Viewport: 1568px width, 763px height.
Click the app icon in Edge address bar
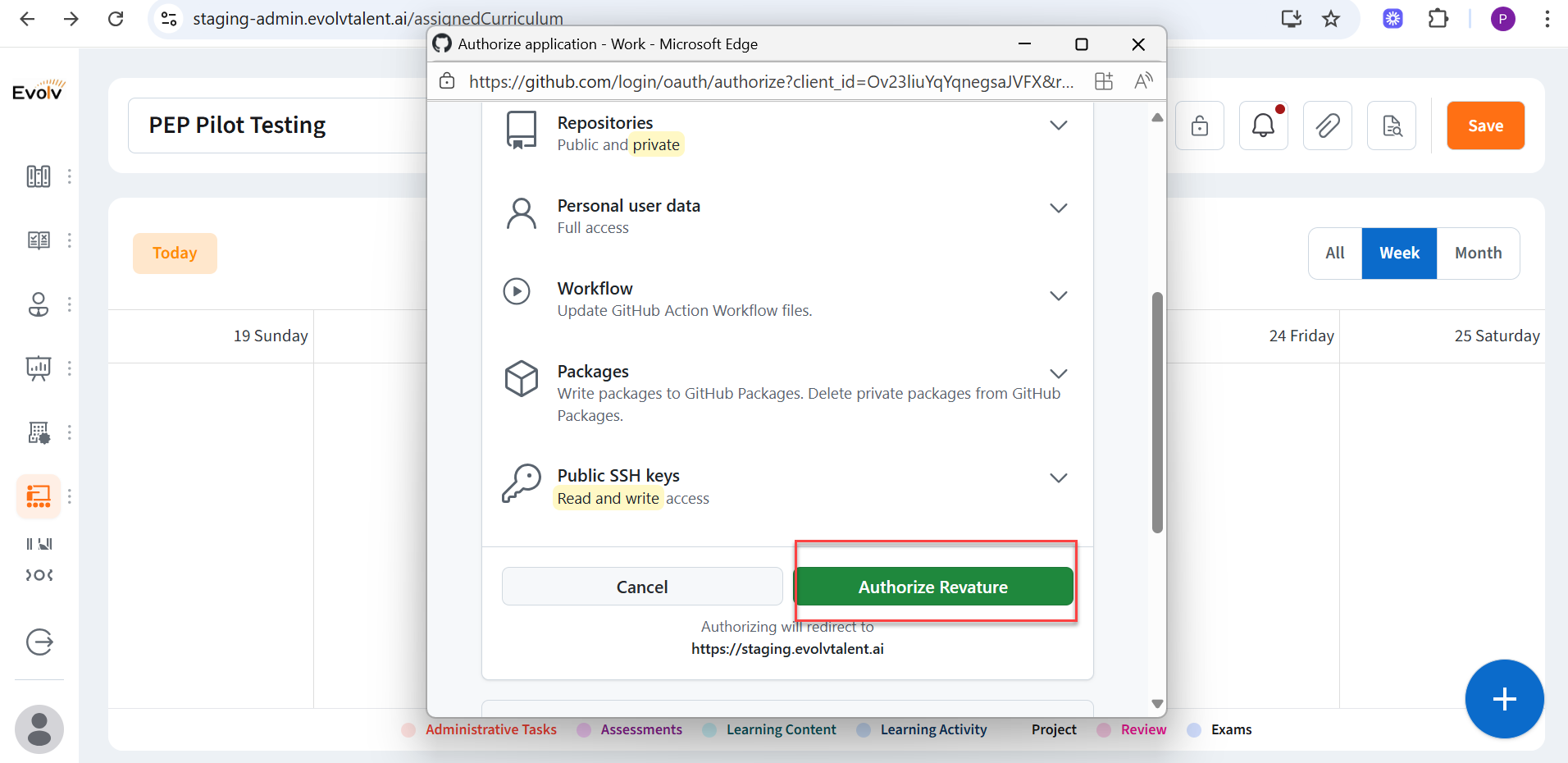[1104, 81]
